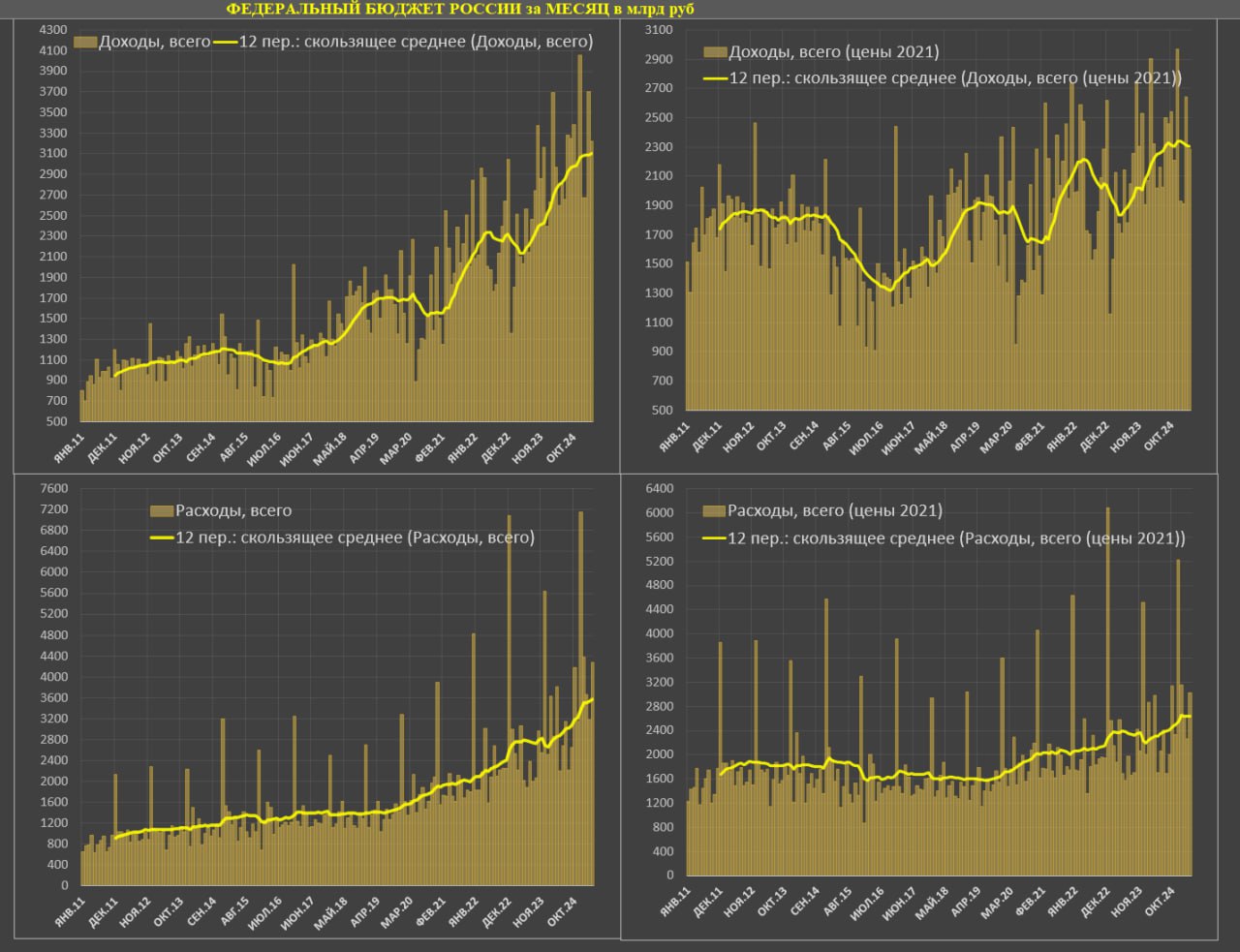
Task: Click the title "ФЕДЕРАЛЬНЫЙ БЮДЖЕТ РОССИИ за МЕСЯЦ"
Action: (x=460, y=10)
